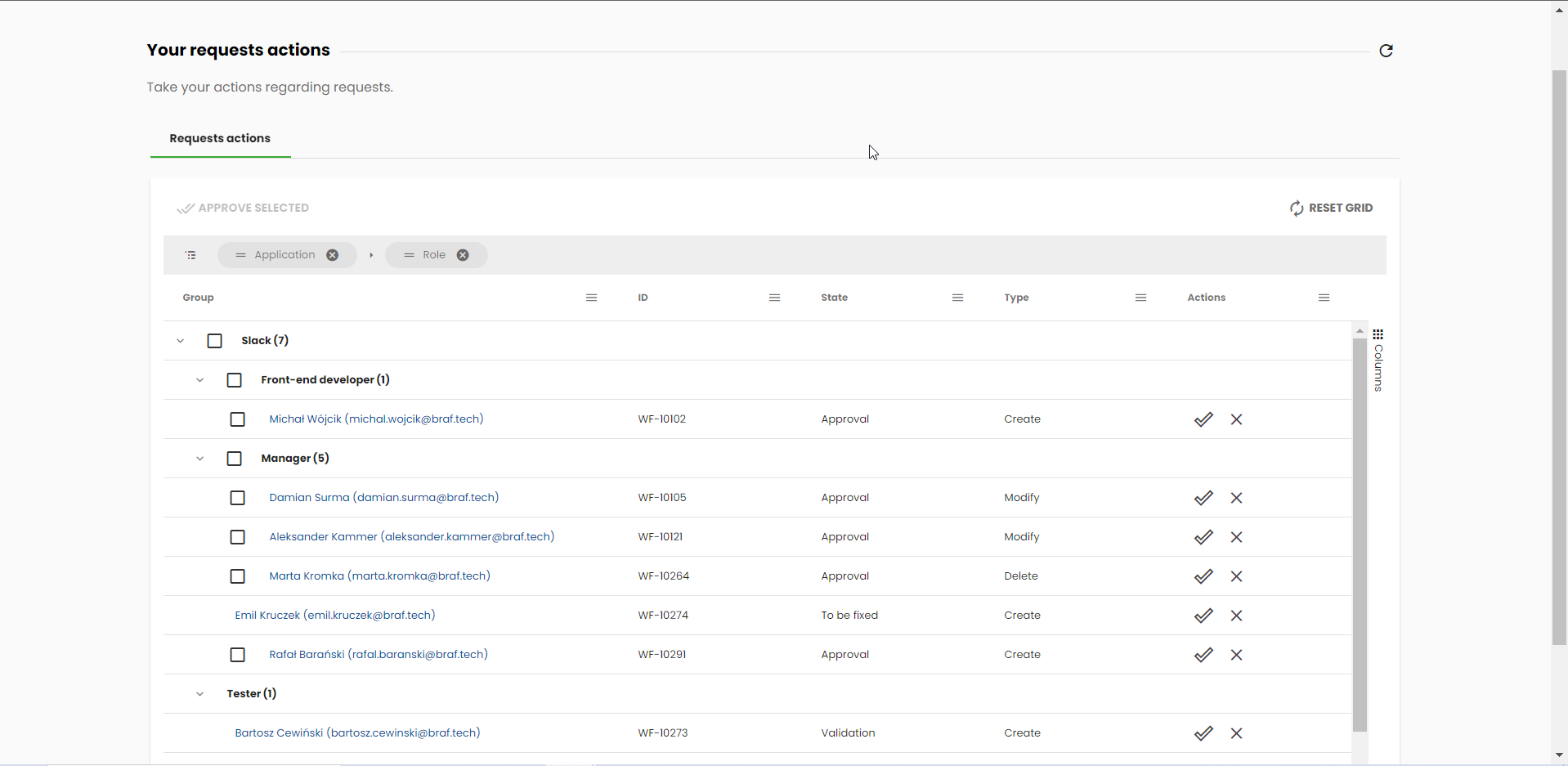The height and width of the screenshot is (766, 1568).
Task: Open Emil Kruczek's request link
Action: [x=334, y=616]
